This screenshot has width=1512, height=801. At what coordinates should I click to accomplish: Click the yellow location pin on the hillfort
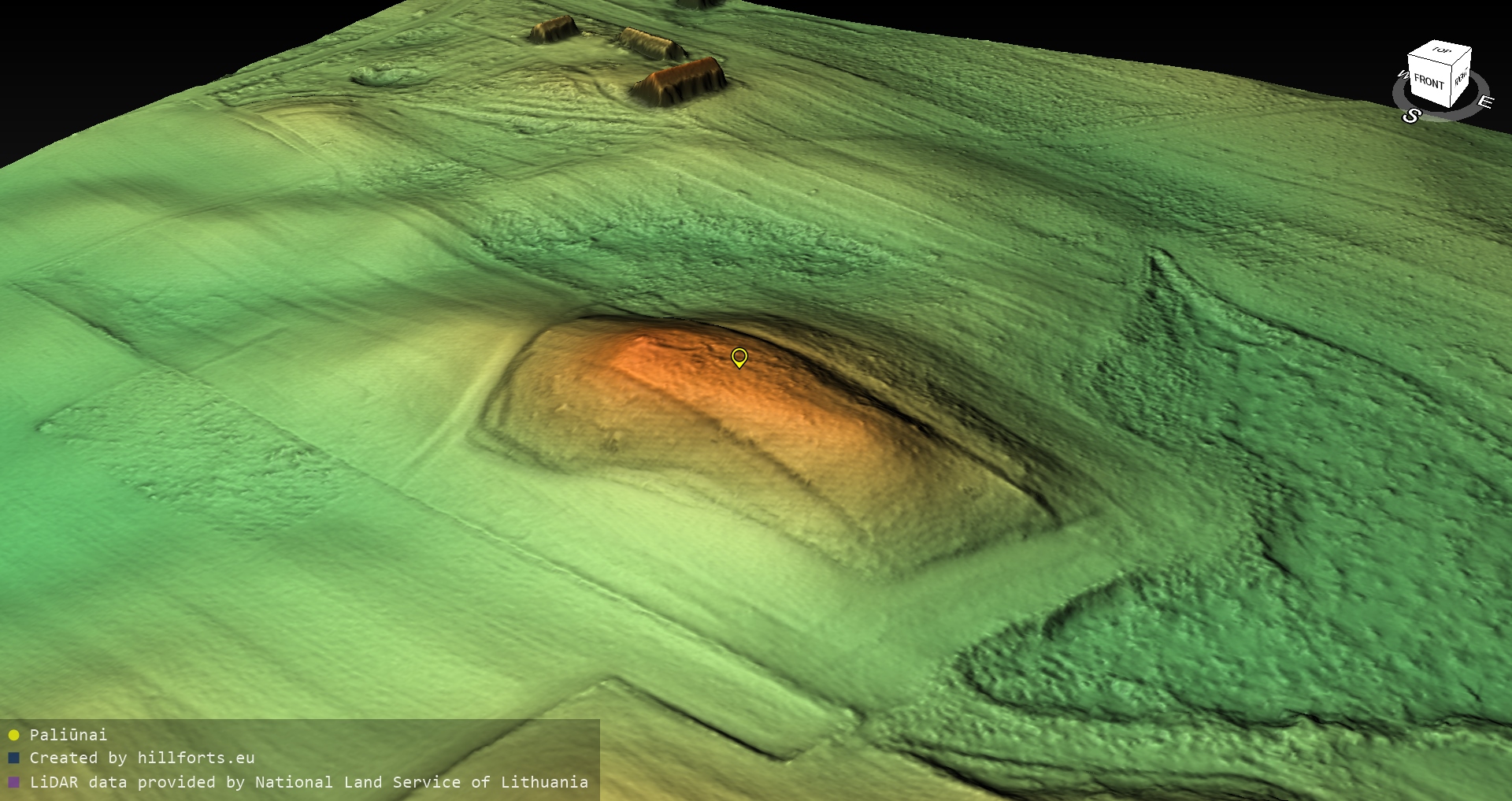click(x=739, y=358)
